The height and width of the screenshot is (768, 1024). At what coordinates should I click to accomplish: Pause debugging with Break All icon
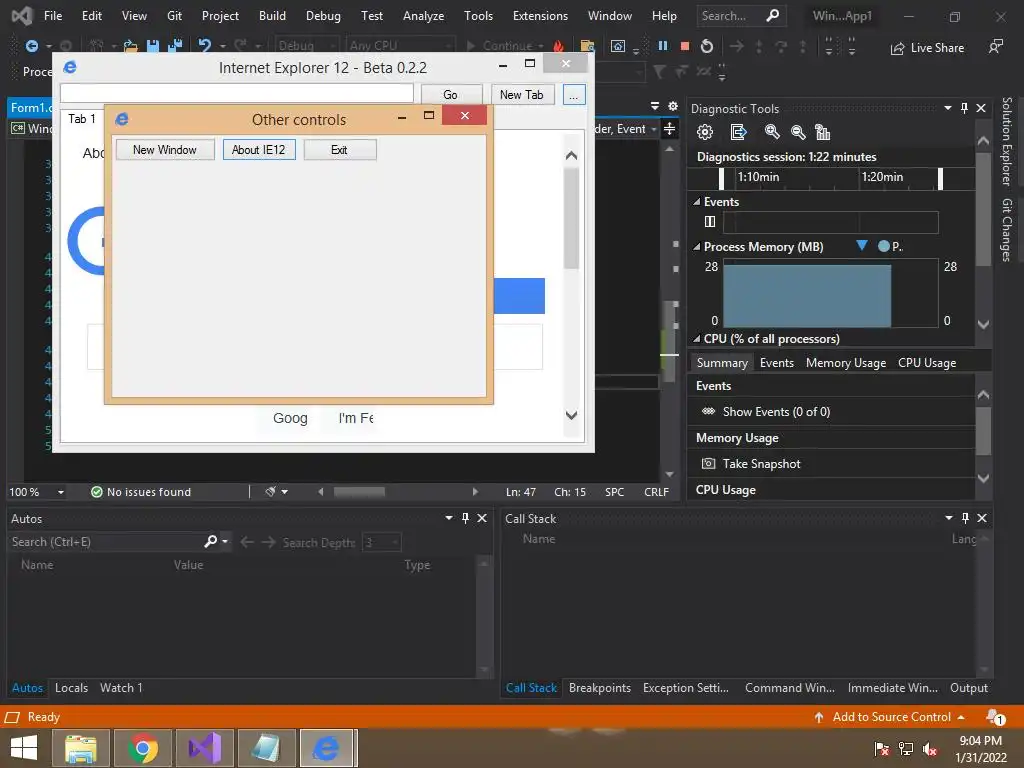pyautogui.click(x=663, y=46)
